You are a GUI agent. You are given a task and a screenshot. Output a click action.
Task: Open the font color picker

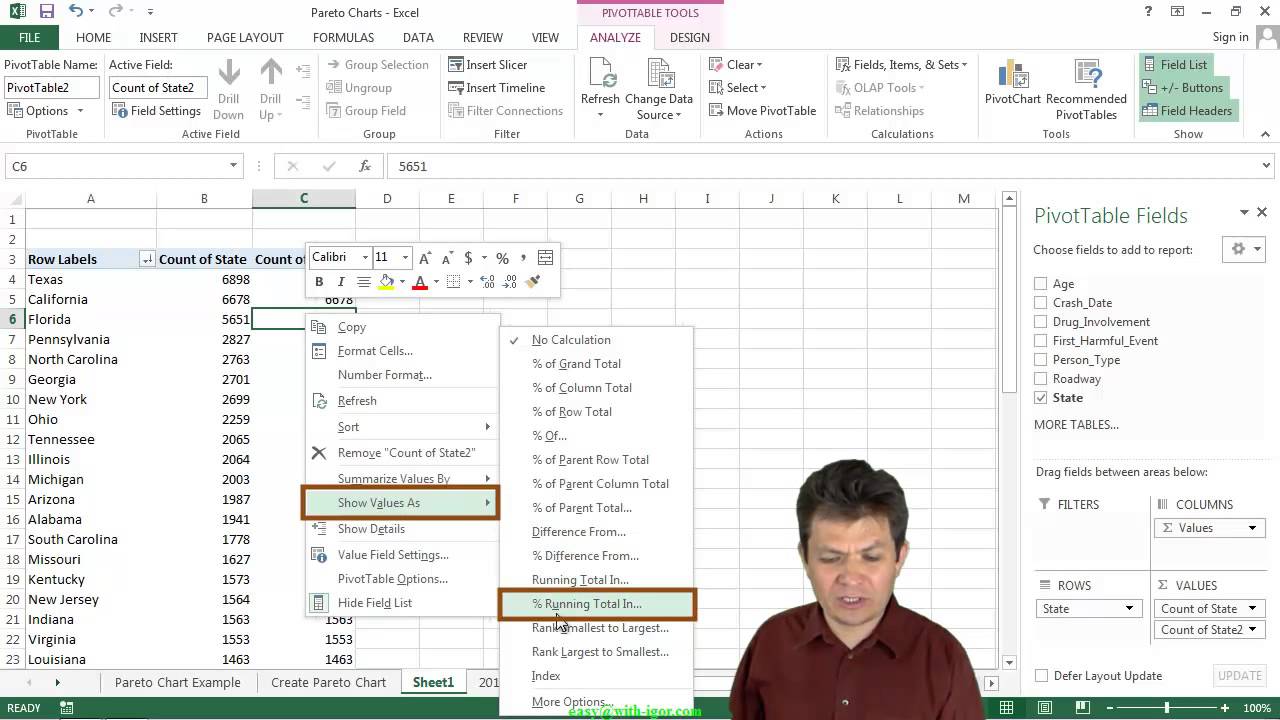coord(436,282)
